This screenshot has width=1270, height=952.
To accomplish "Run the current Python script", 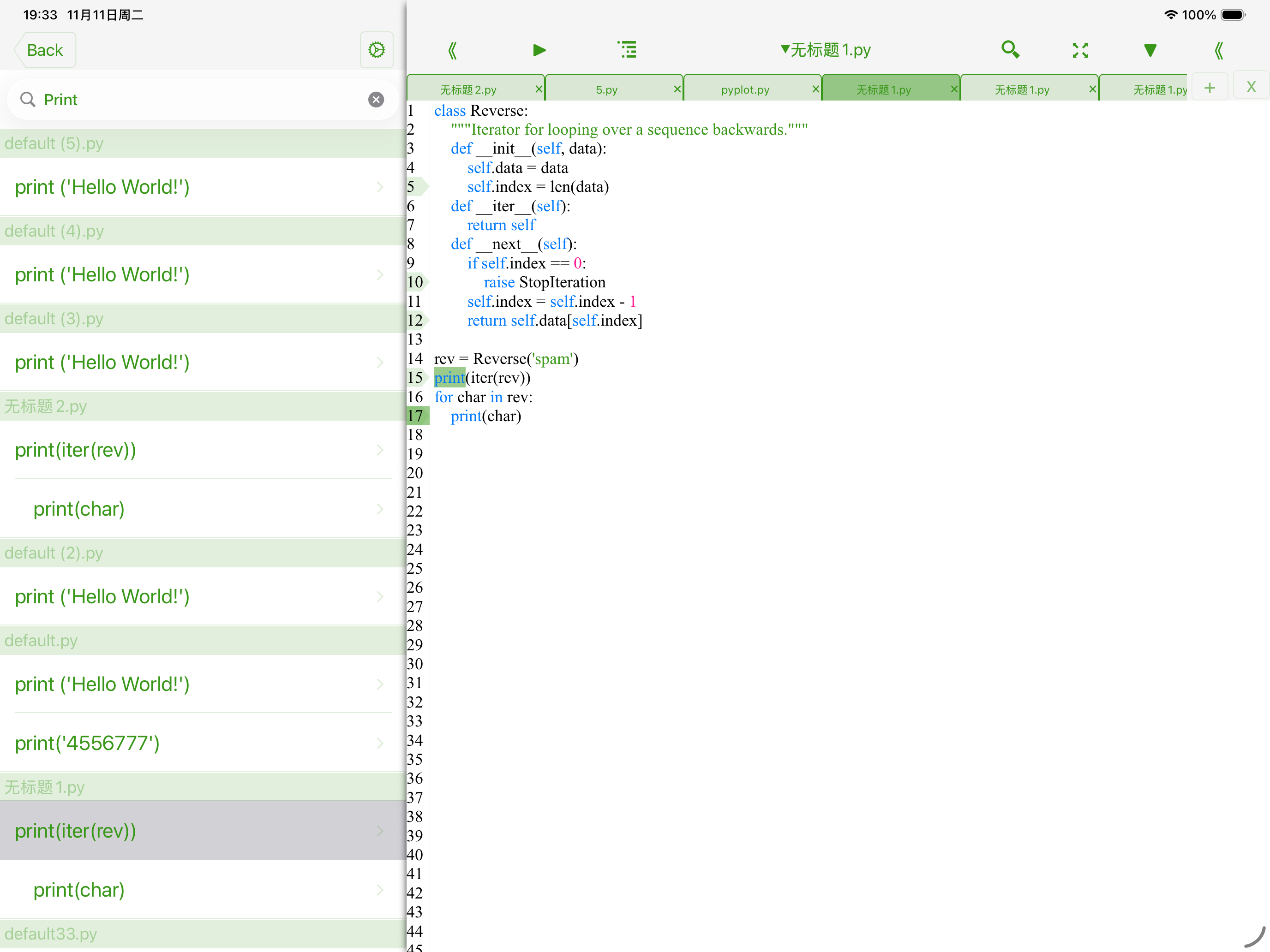I will tap(539, 50).
